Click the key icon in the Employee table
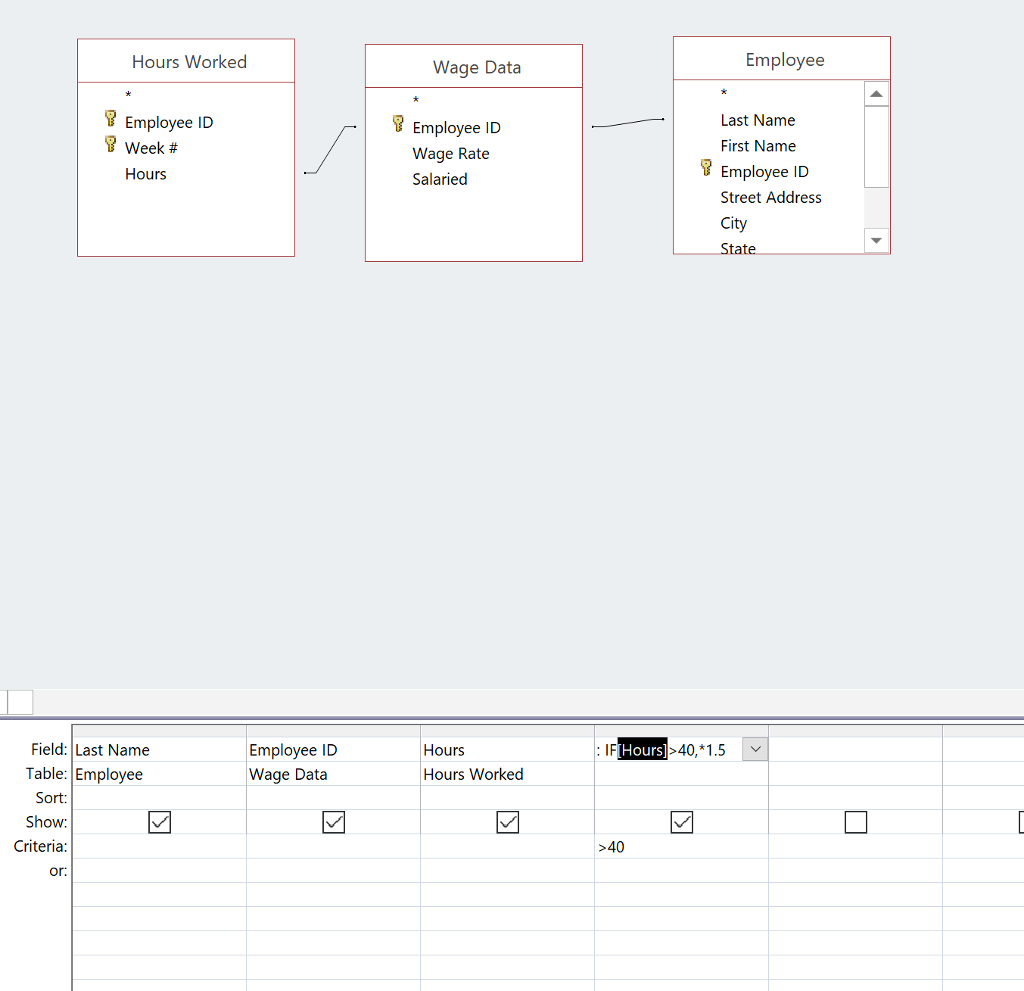Screen dimensions: 1024x991 [707, 168]
